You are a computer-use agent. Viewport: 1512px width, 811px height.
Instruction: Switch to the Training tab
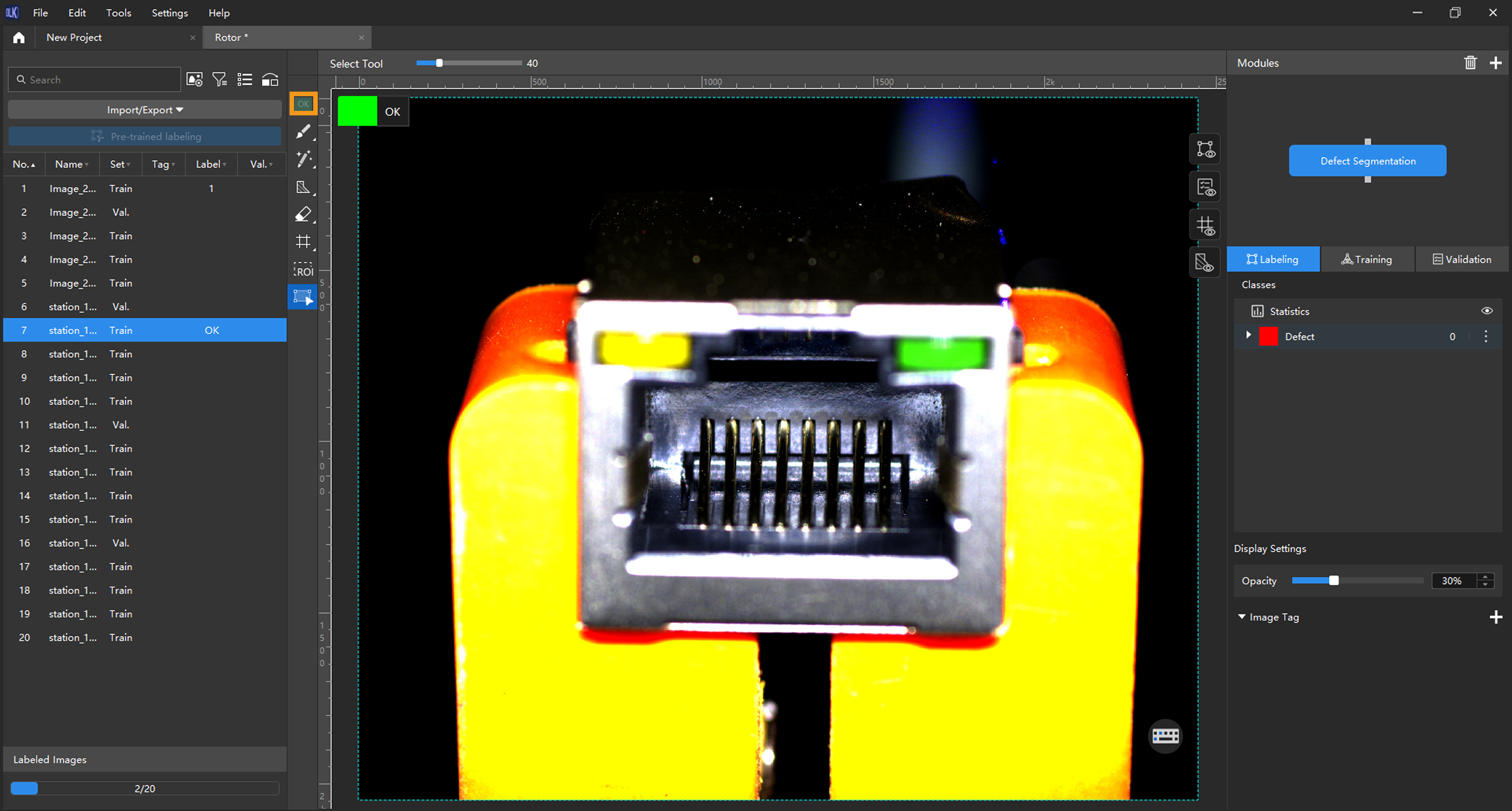pyautogui.click(x=1367, y=260)
